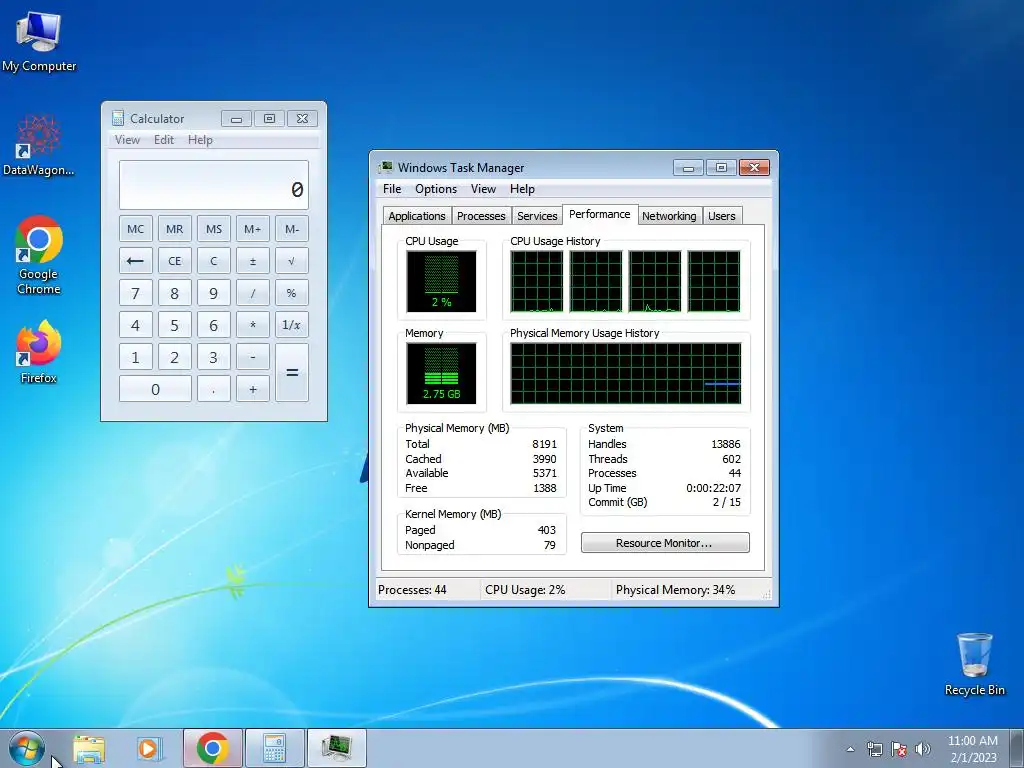The height and width of the screenshot is (768, 1024).
Task: Select the Google Chrome desktop shortcut
Action: pos(39,255)
